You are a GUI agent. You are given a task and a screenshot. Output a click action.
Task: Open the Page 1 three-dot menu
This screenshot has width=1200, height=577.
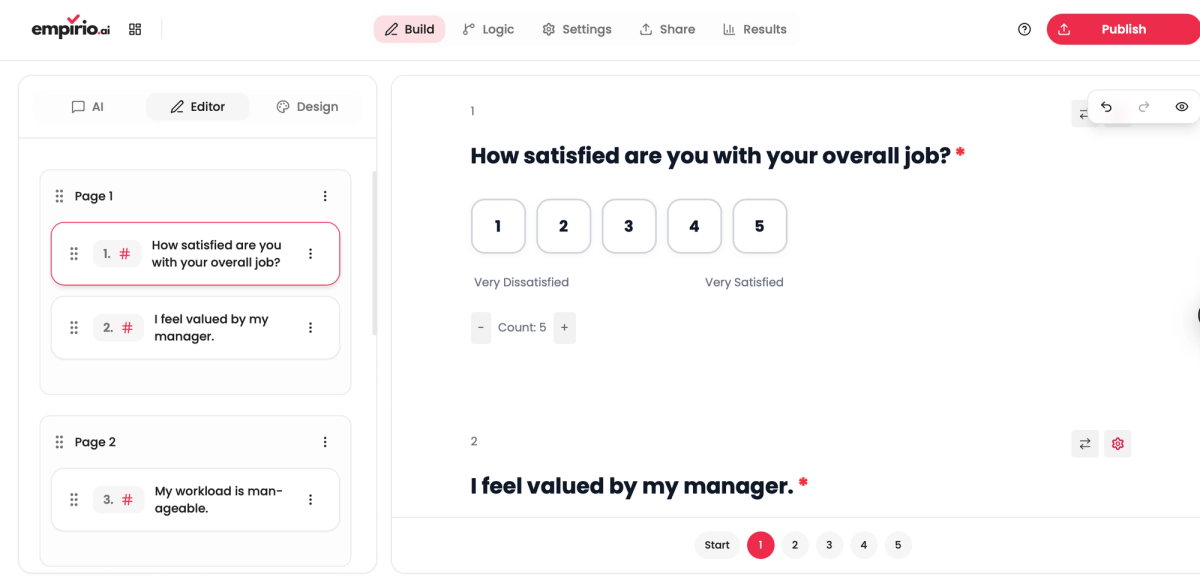(x=325, y=196)
